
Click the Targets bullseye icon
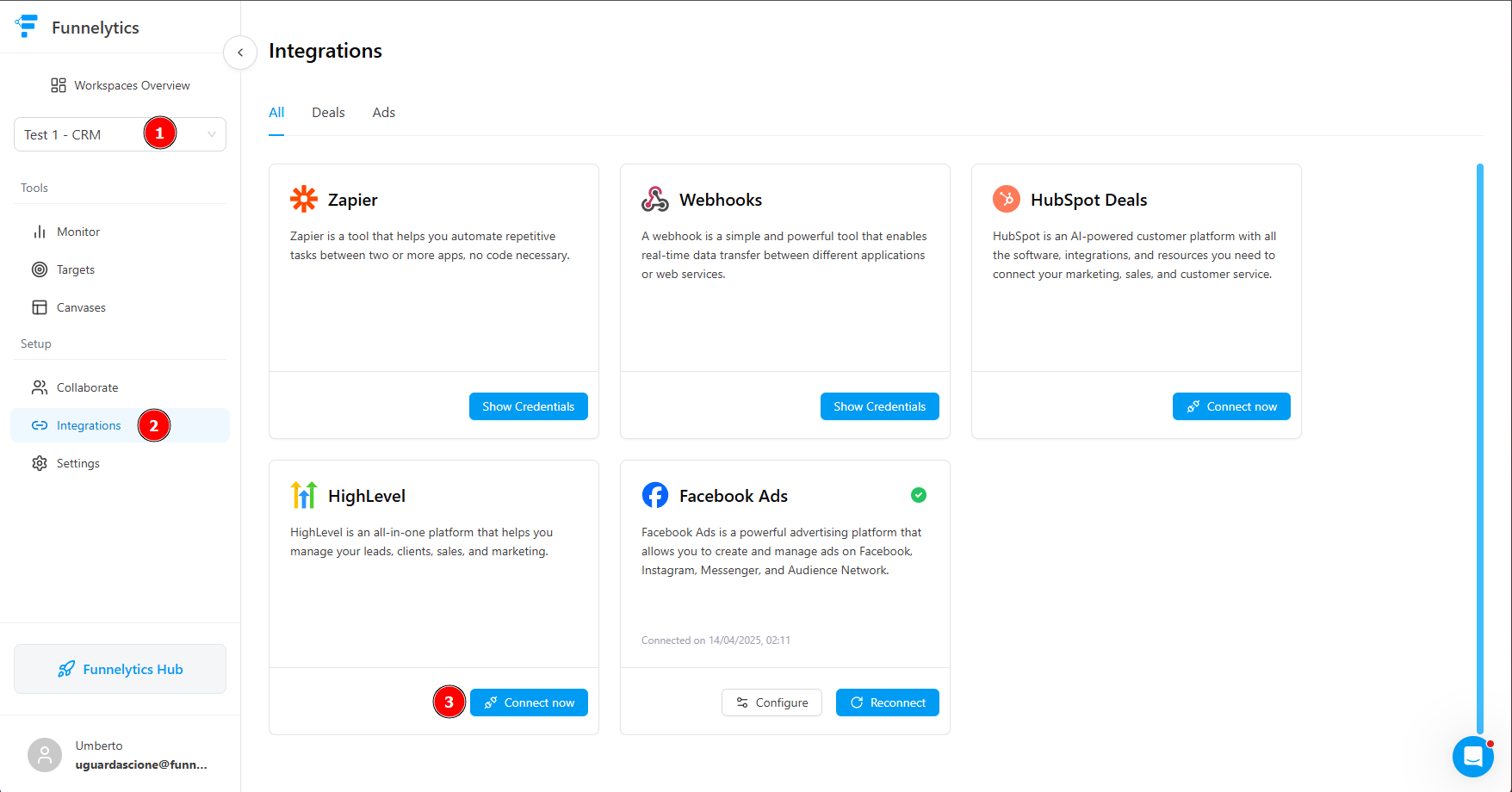40,269
